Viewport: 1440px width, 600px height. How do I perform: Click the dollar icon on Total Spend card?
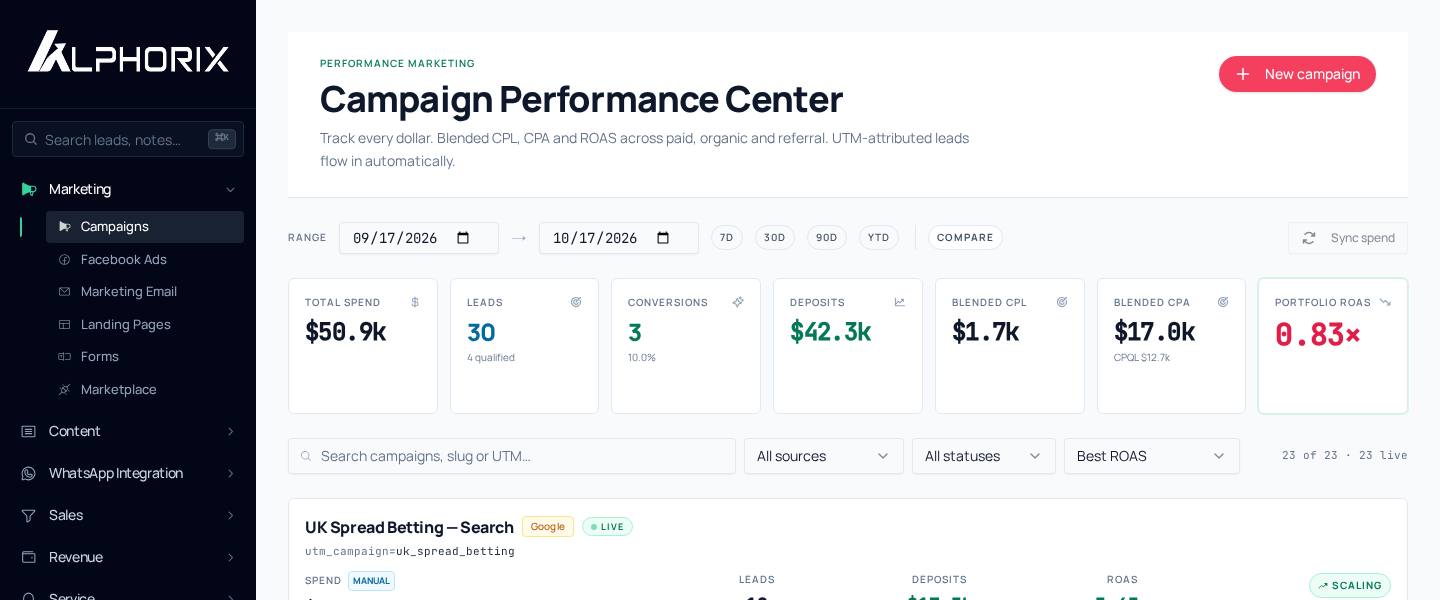(415, 302)
